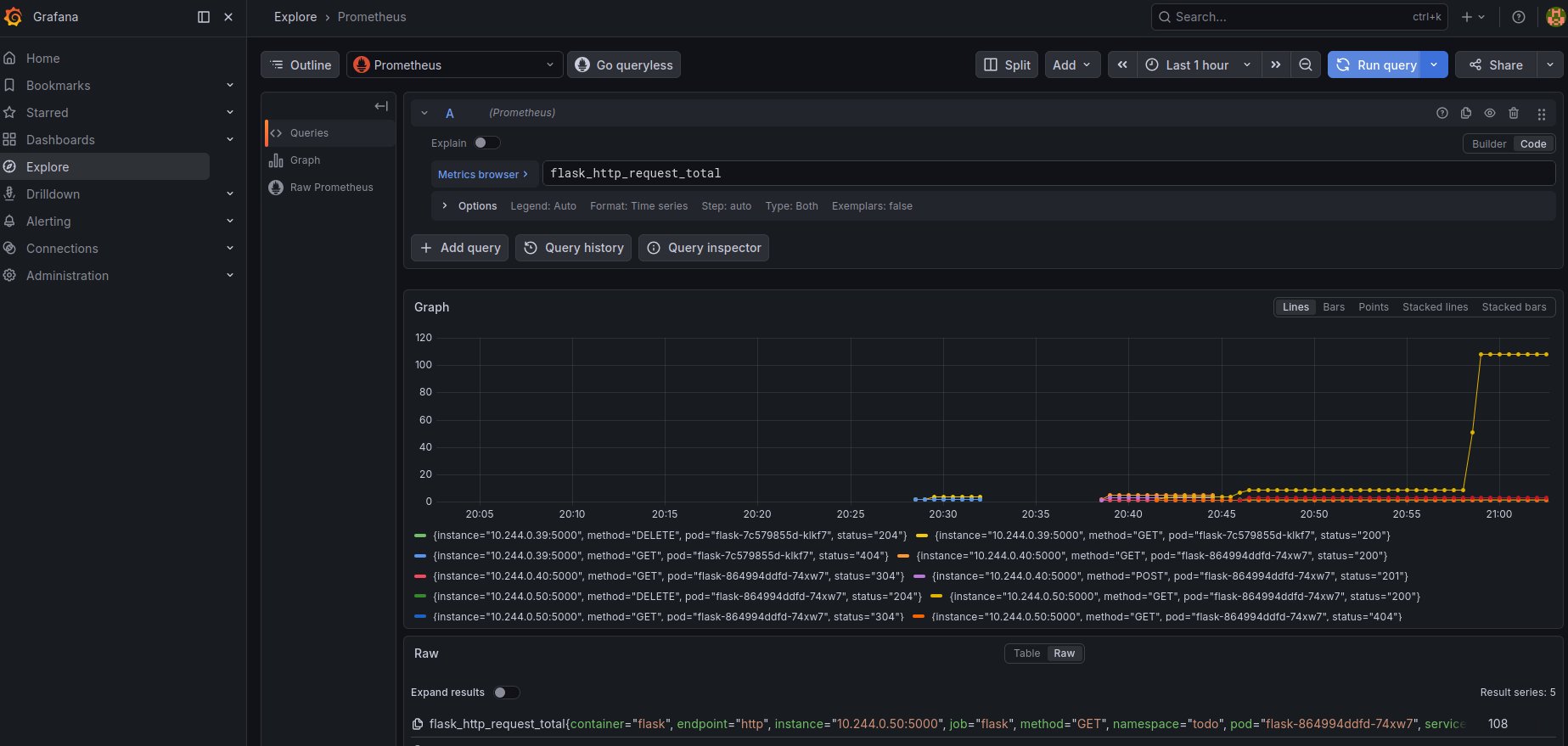Screen dimensions: 1568x746
Task: Click the Share button
Action: tap(1496, 65)
